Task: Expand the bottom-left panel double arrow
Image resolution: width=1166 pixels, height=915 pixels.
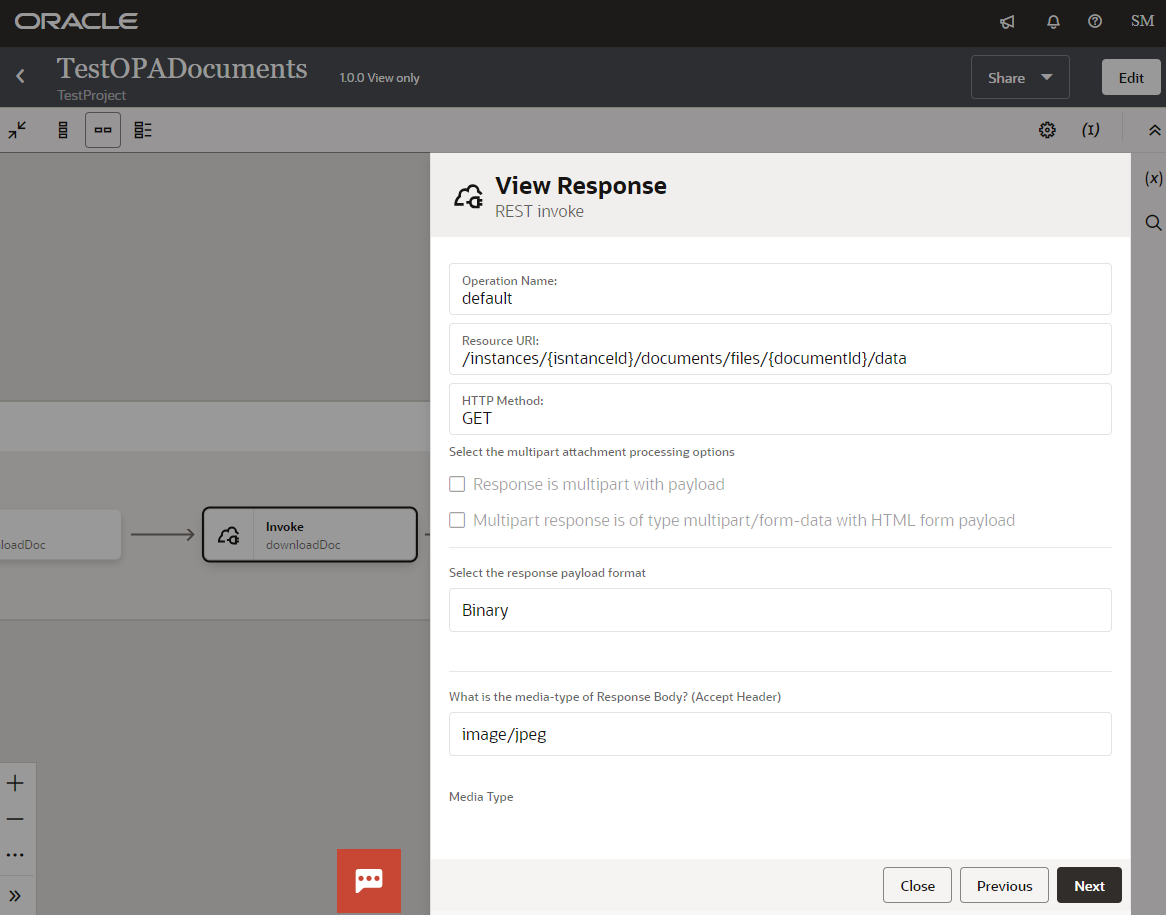Action: [x=16, y=893]
